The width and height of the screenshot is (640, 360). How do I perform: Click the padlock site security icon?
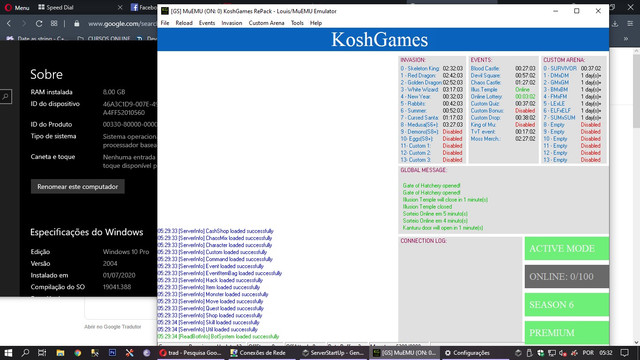76,24
